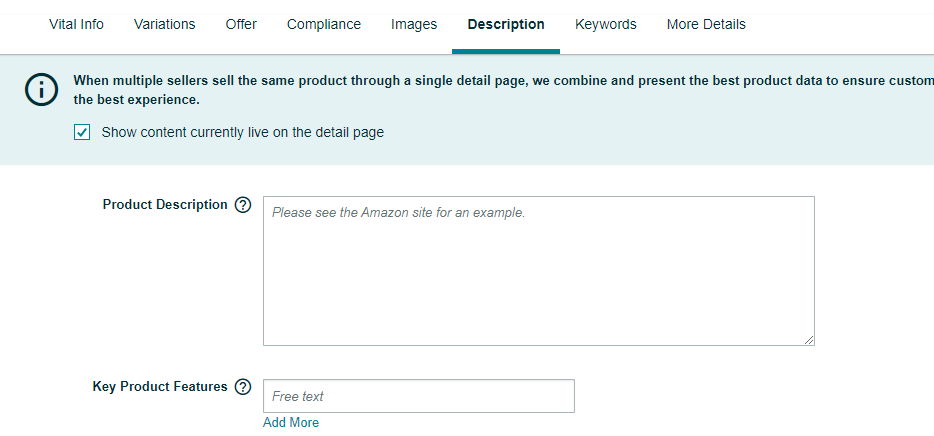Image resolution: width=934 pixels, height=436 pixels.
Task: Focus the Product Description text area
Action: click(538, 271)
